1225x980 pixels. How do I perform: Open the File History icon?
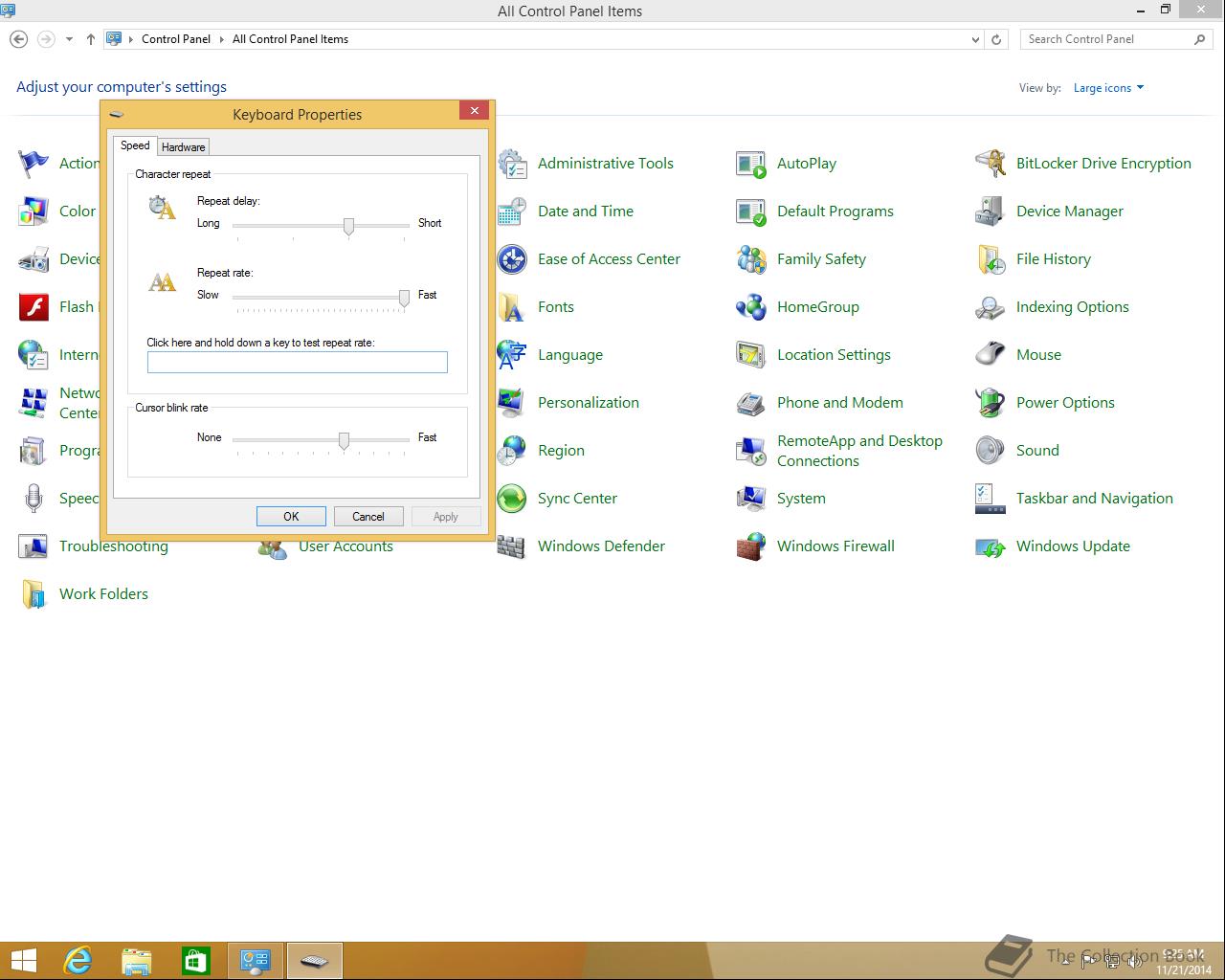coord(991,259)
